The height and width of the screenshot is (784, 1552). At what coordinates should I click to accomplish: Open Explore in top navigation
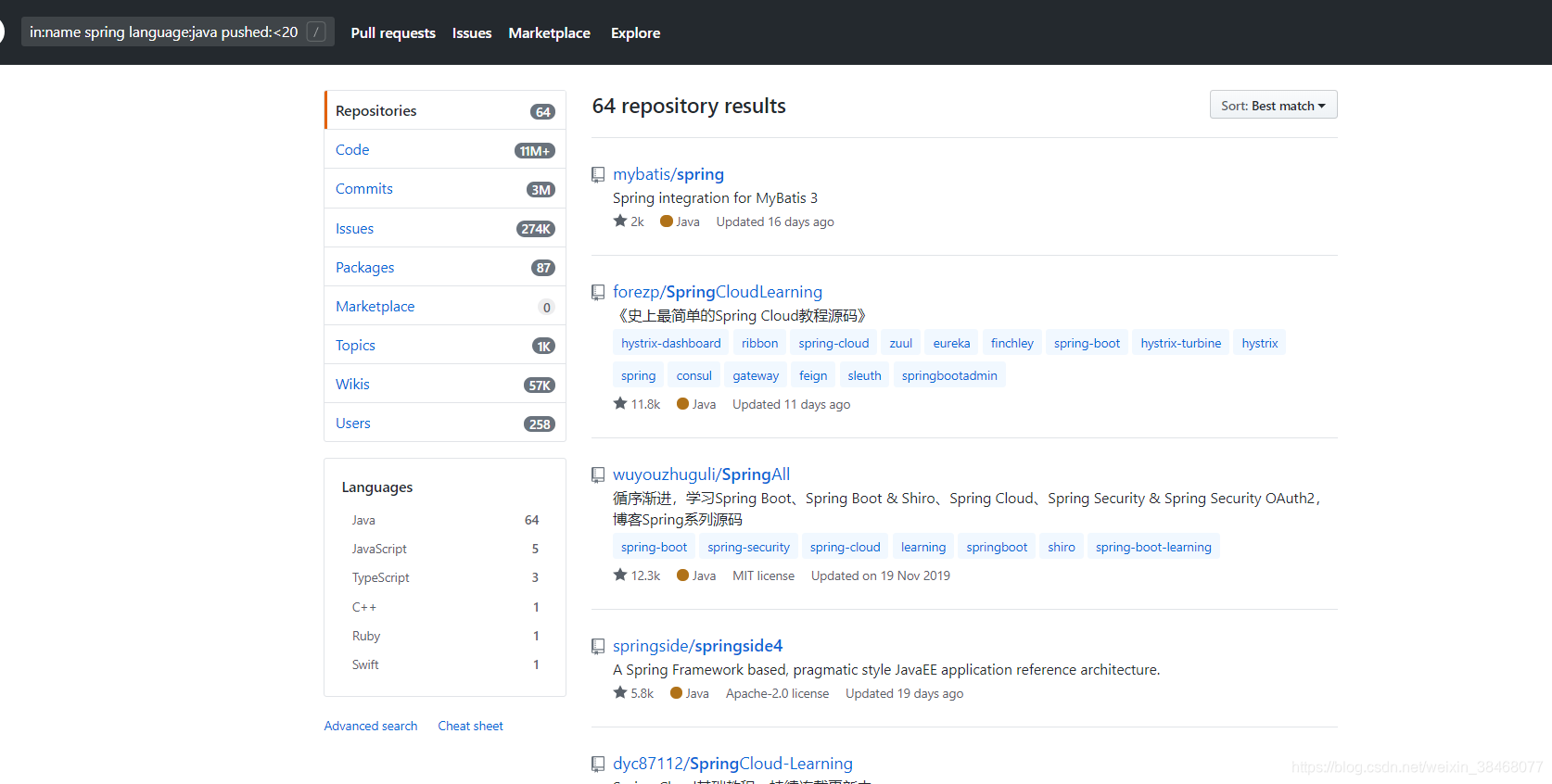click(x=635, y=32)
